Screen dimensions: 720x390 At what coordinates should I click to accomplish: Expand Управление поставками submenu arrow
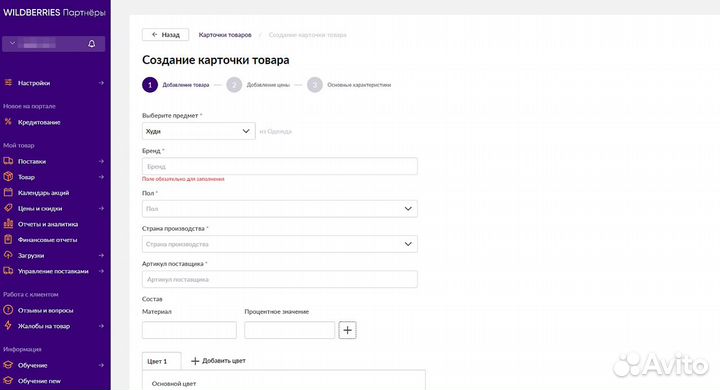click(x=101, y=271)
